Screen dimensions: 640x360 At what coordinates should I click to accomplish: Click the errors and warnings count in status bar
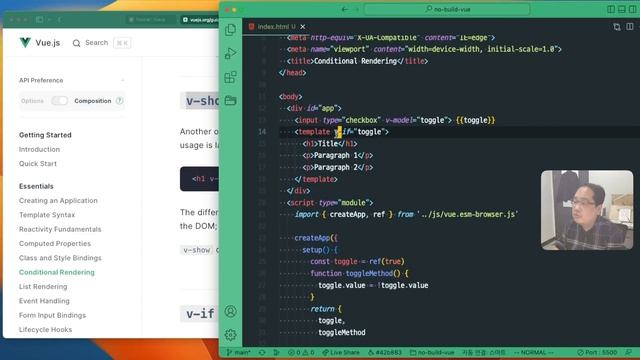(301, 352)
